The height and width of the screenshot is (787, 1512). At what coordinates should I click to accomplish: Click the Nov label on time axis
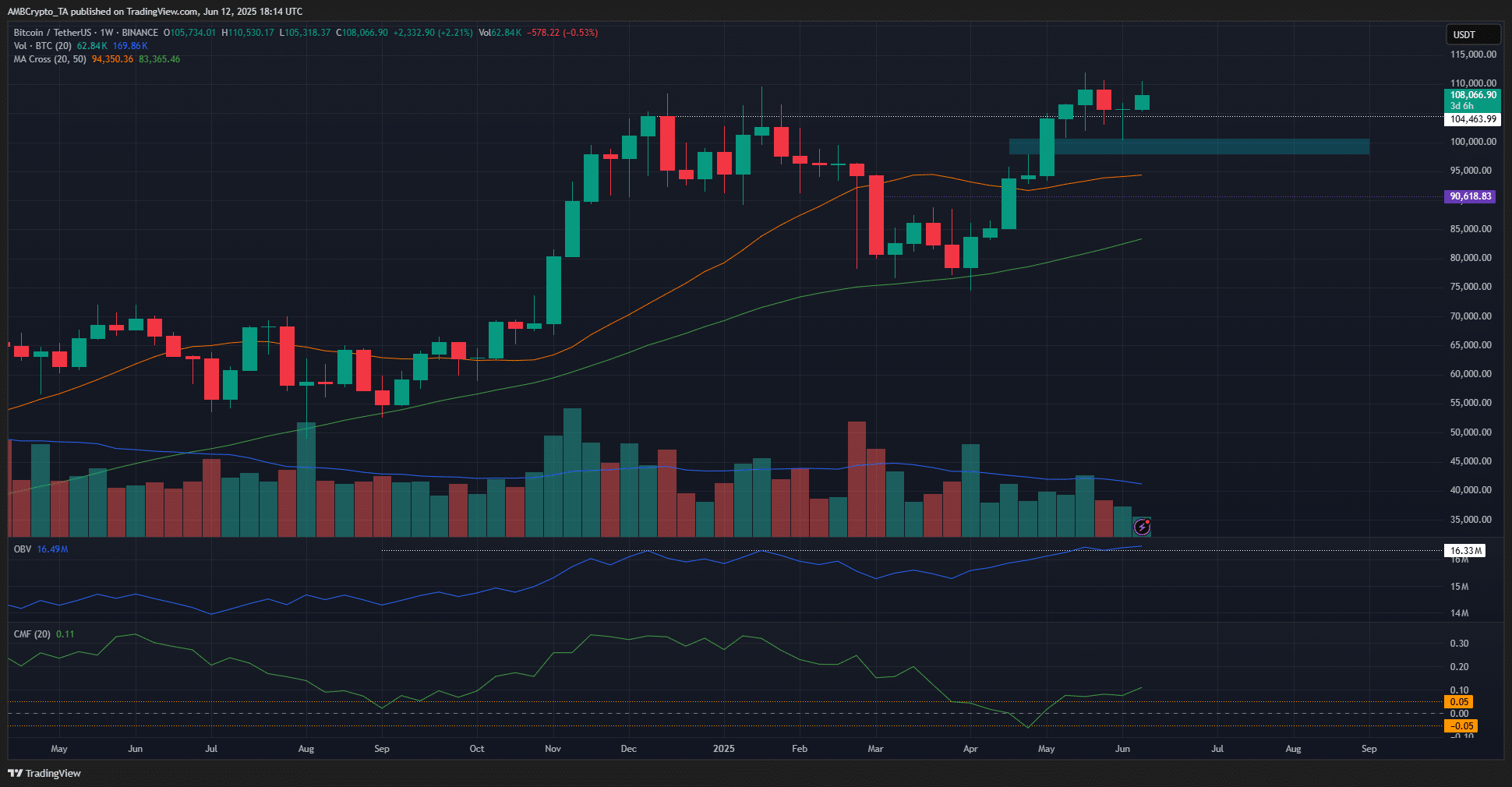(x=553, y=749)
